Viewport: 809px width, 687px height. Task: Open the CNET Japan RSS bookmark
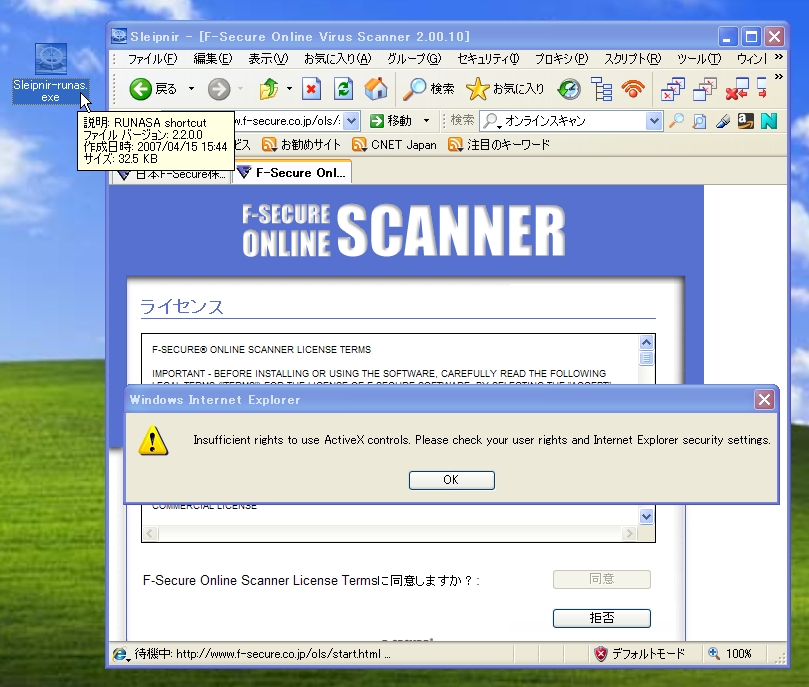pyautogui.click(x=394, y=145)
